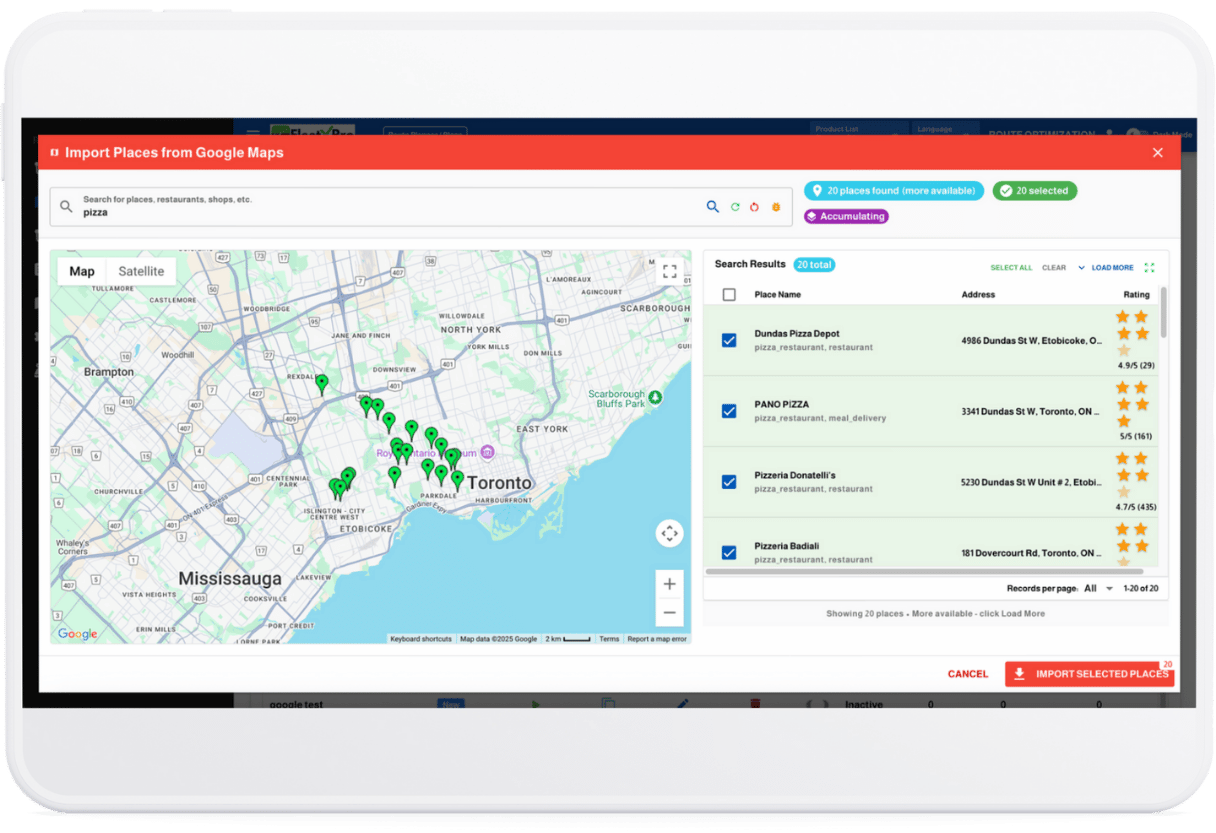
Task: Click the Scarborough Bluffs Park marker
Action: [x=655, y=398]
